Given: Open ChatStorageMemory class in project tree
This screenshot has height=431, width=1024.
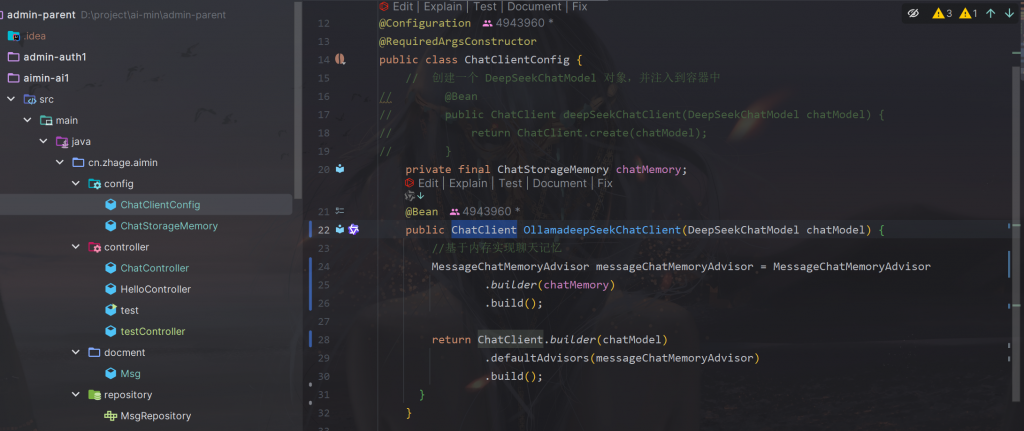Looking at the screenshot, I should (x=168, y=226).
